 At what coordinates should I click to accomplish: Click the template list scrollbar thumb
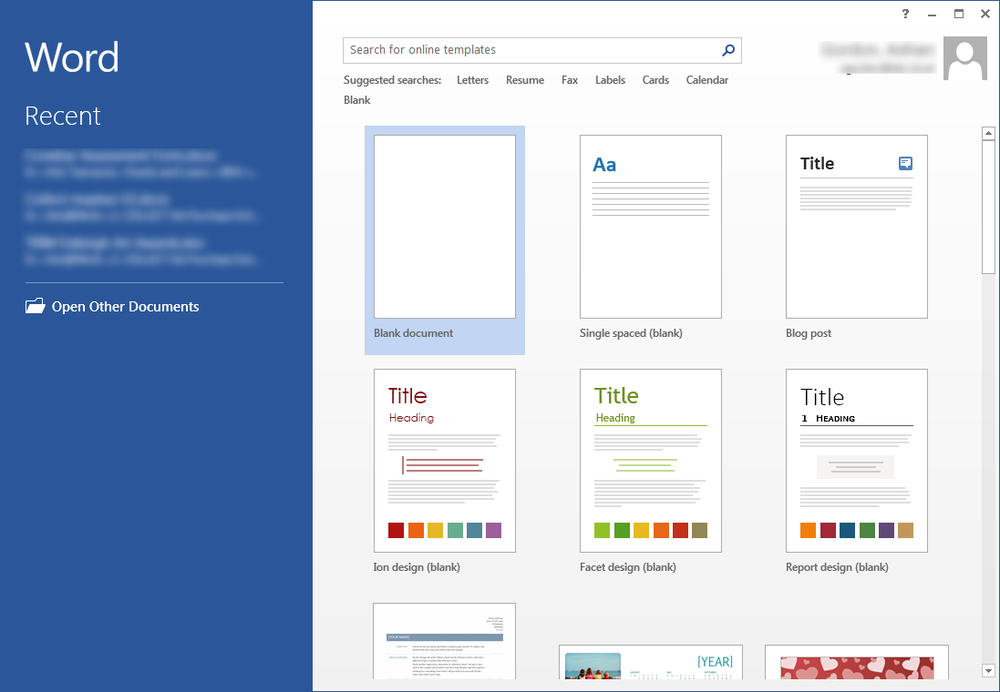coord(989,207)
